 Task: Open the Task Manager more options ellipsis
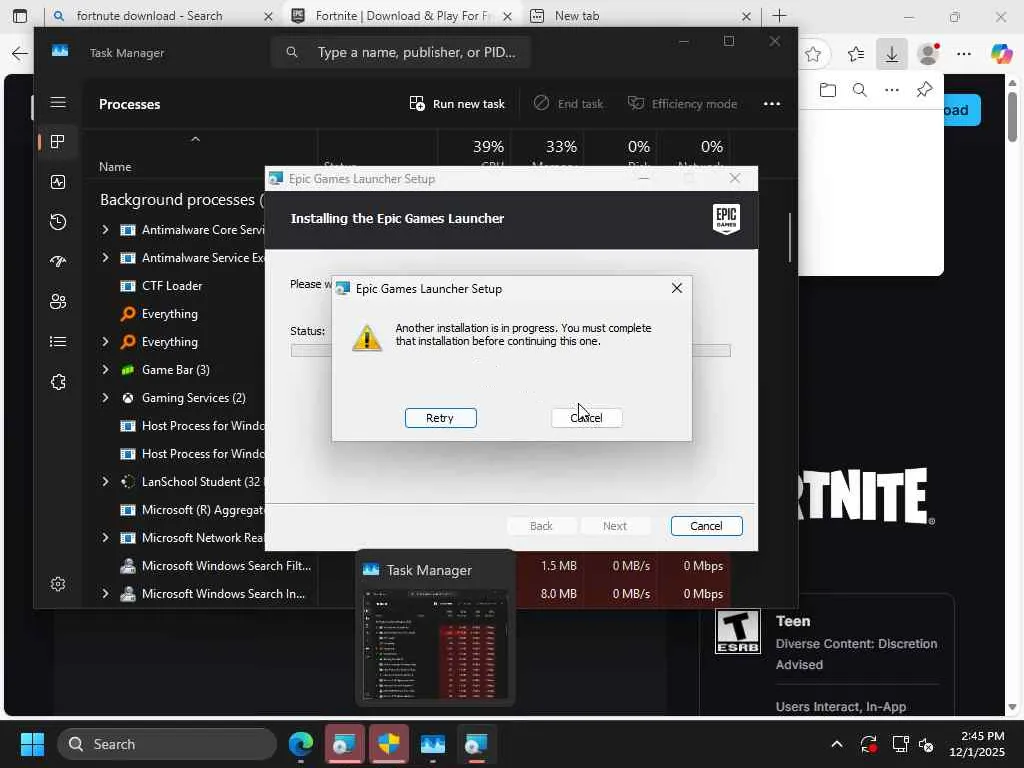point(772,104)
